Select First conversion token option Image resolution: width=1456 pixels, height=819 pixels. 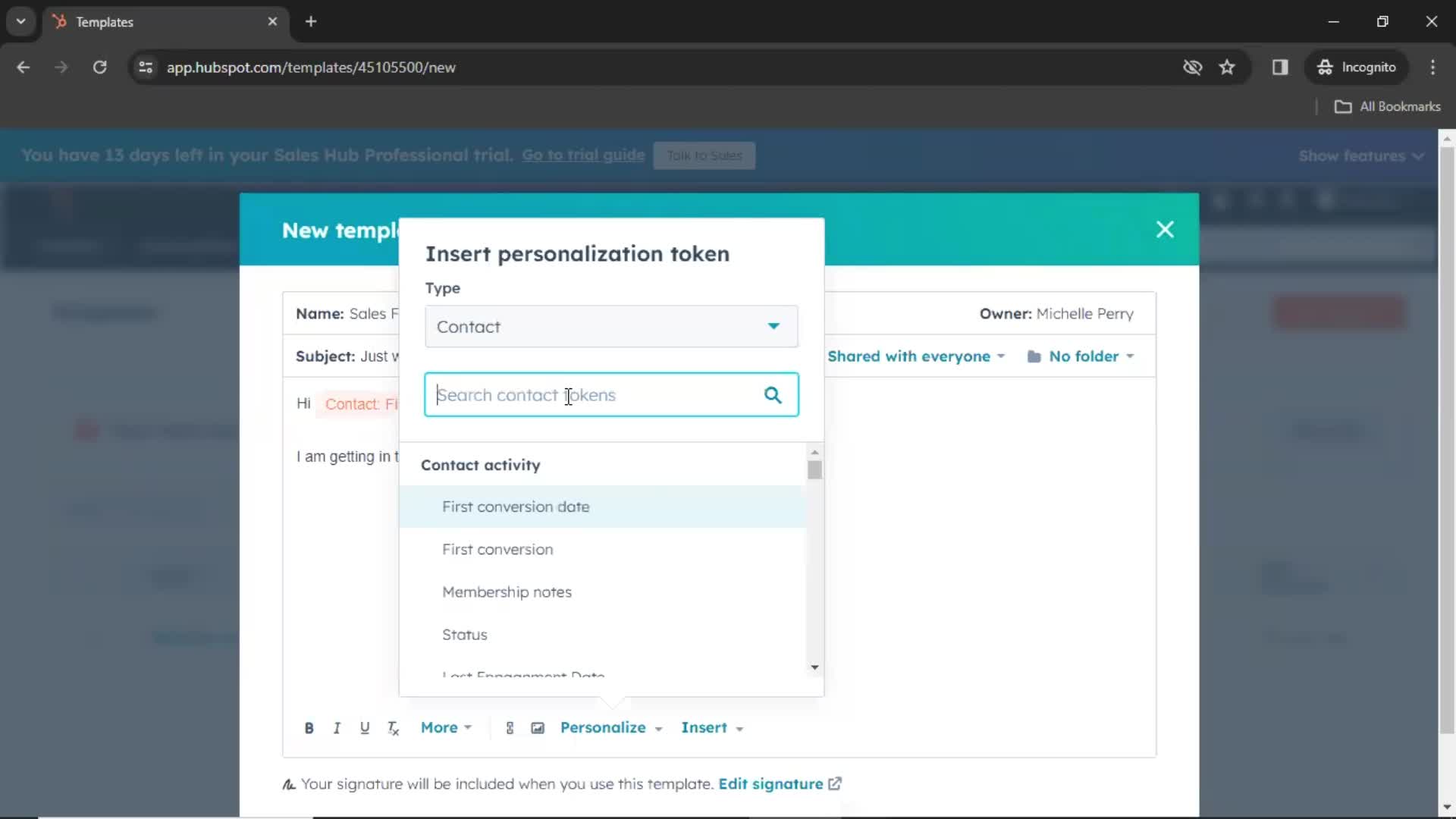[x=498, y=549]
